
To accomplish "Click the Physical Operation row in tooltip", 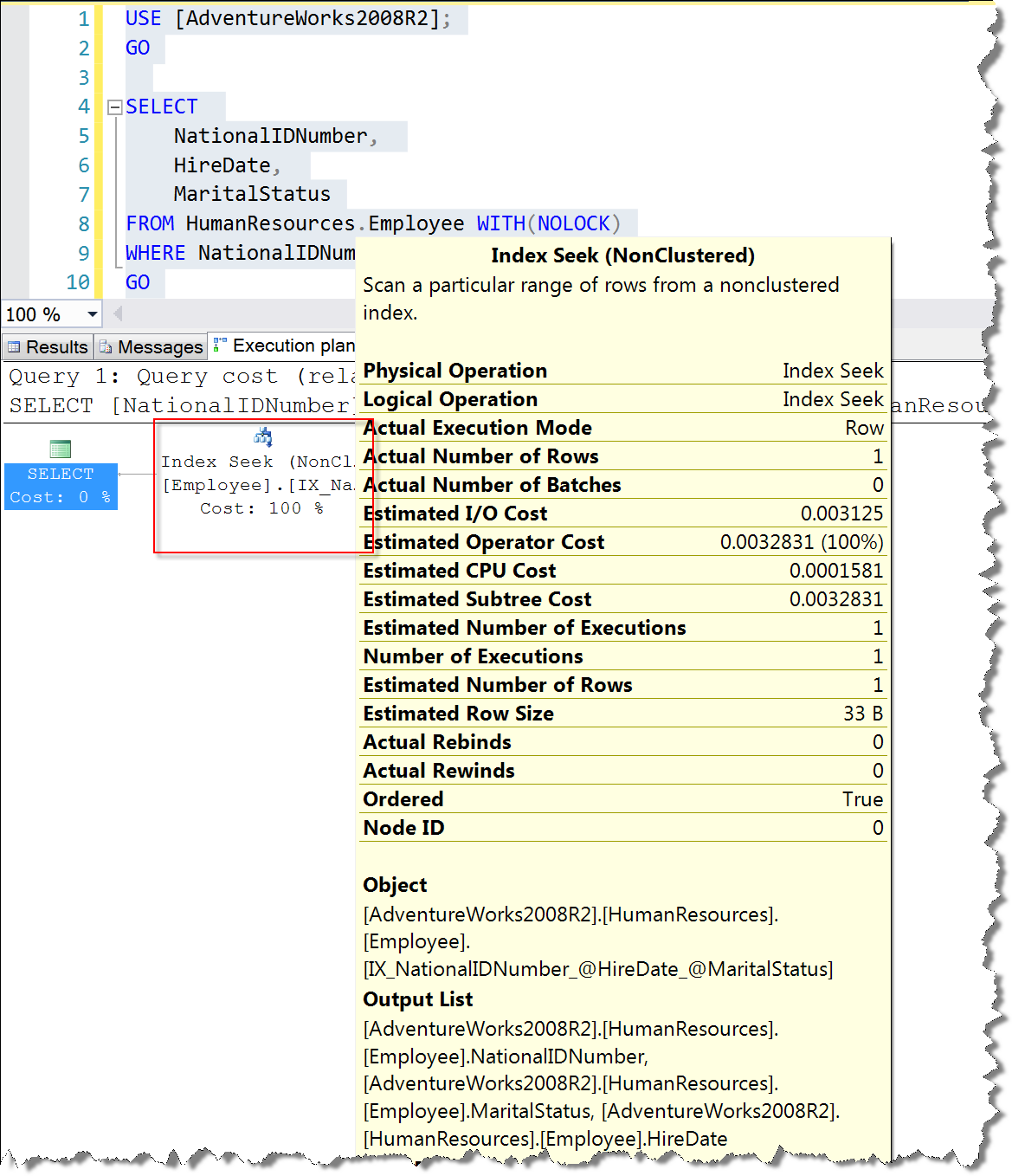I will coord(623,371).
